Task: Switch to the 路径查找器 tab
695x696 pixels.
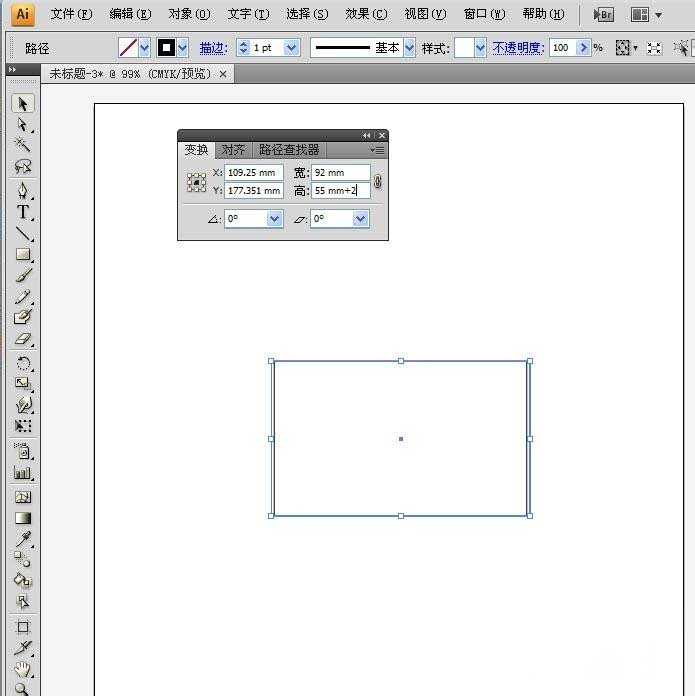Action: pos(289,150)
